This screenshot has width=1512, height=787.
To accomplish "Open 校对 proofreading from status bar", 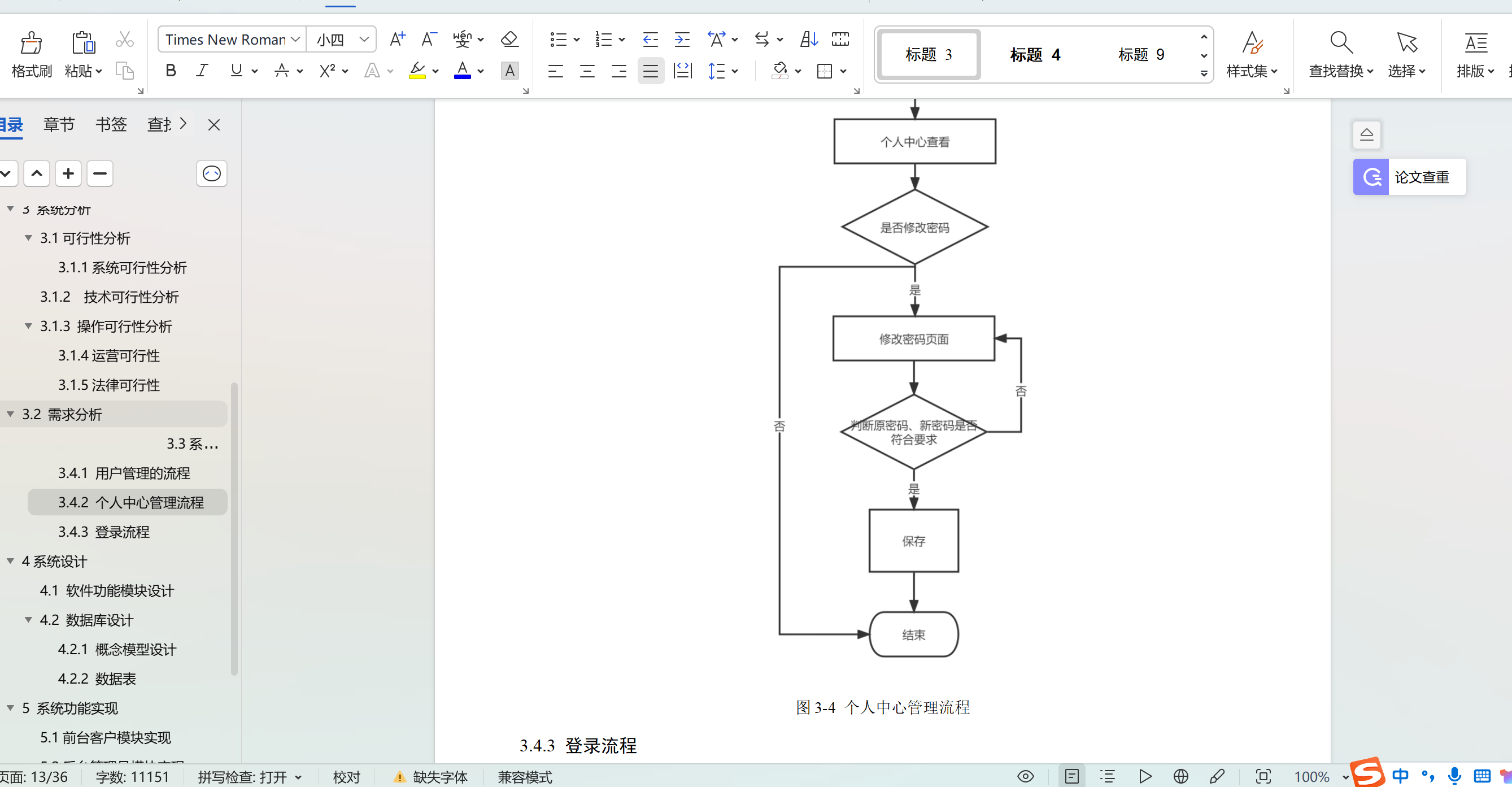I will point(346,776).
